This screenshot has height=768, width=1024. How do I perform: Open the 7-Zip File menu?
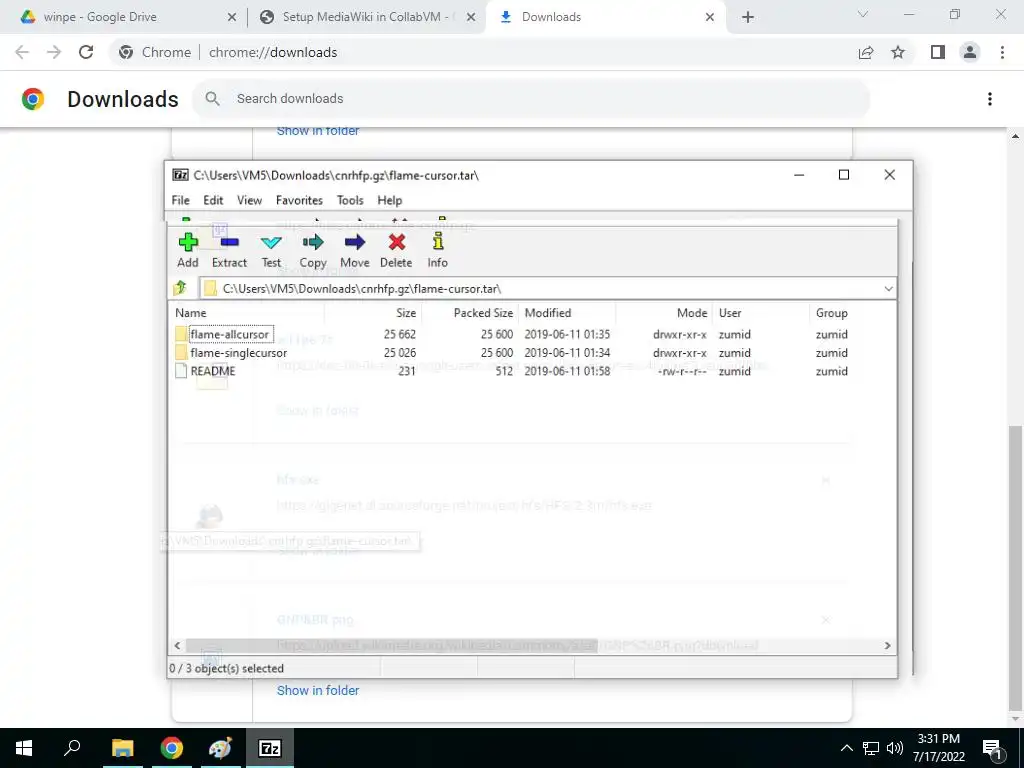pos(180,200)
